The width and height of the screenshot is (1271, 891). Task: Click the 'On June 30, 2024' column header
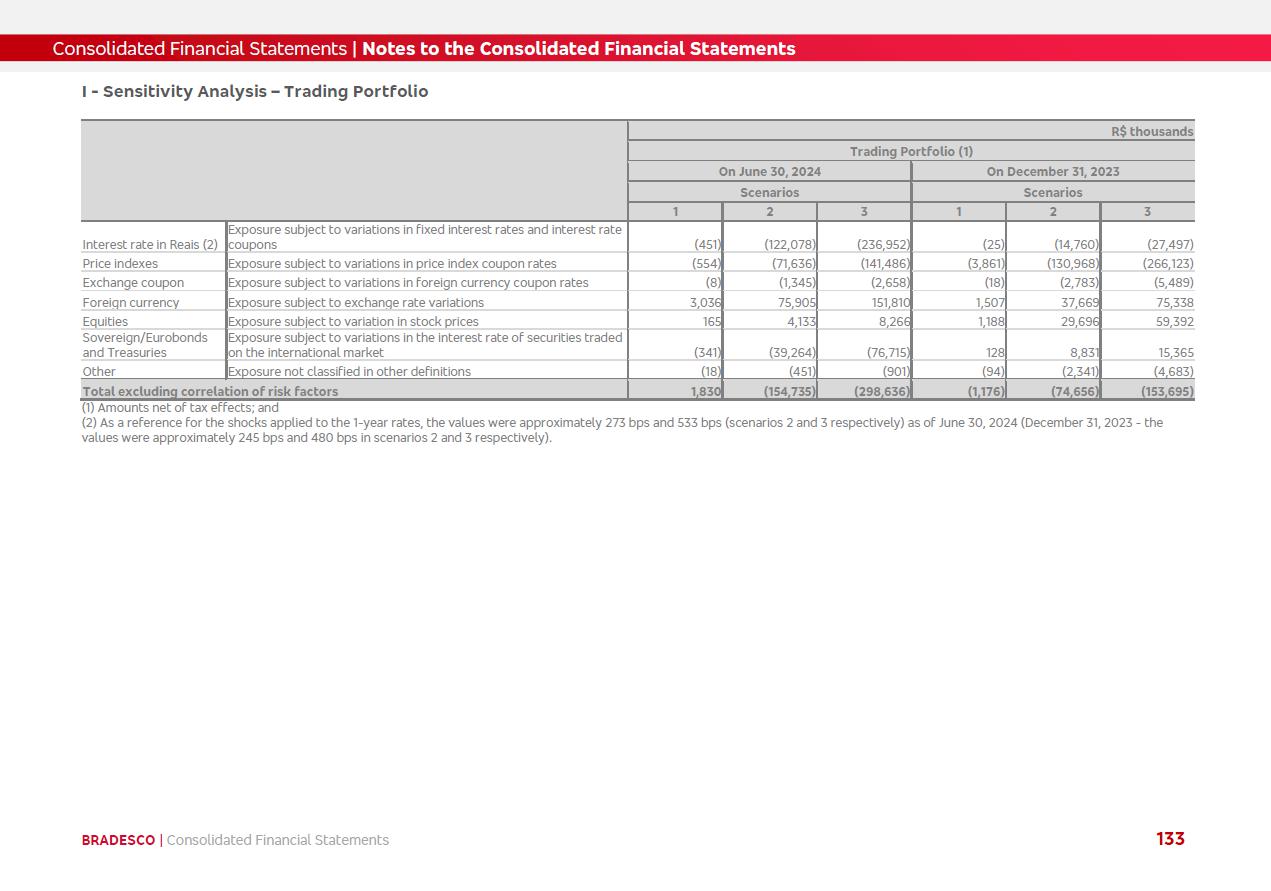pos(769,172)
